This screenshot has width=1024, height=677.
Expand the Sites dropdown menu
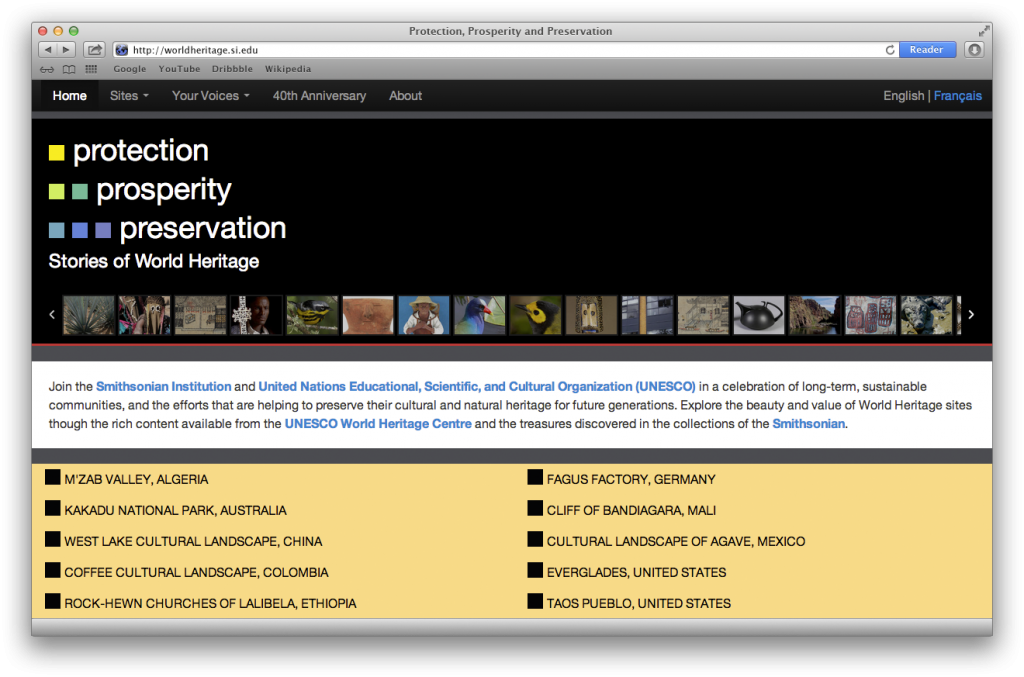(129, 96)
